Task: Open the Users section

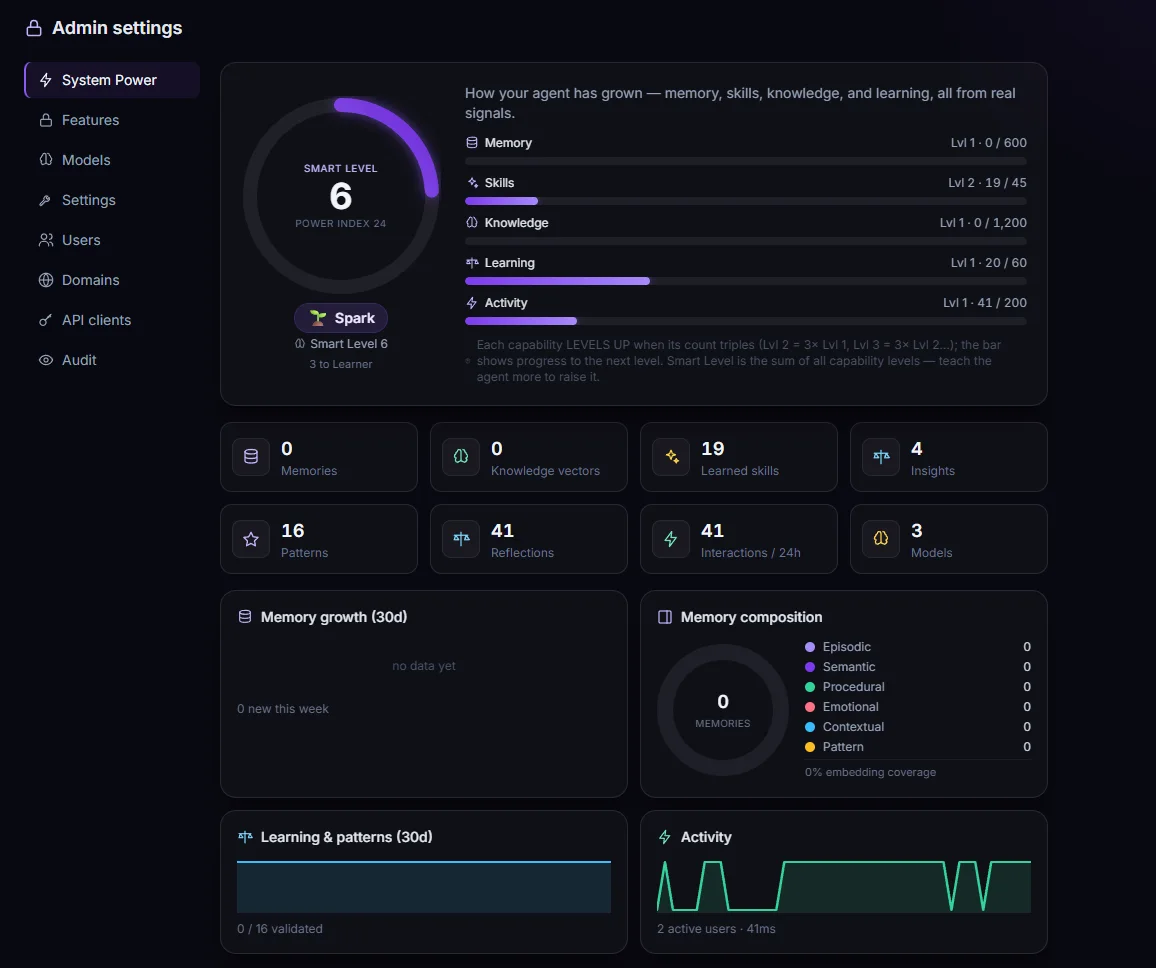Action: pos(112,240)
